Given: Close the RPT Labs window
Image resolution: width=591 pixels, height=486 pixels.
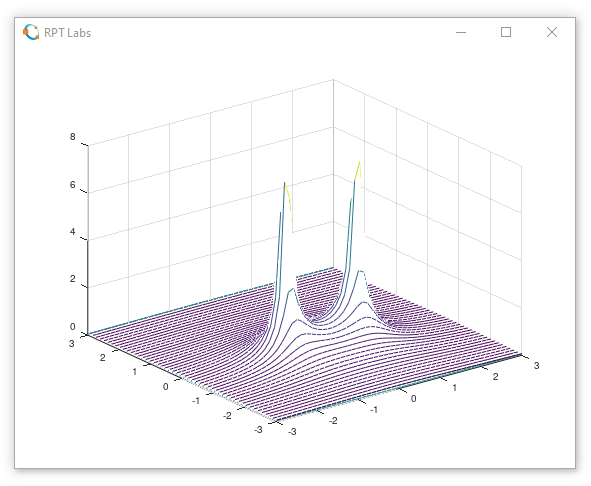Looking at the screenshot, I should click(552, 32).
